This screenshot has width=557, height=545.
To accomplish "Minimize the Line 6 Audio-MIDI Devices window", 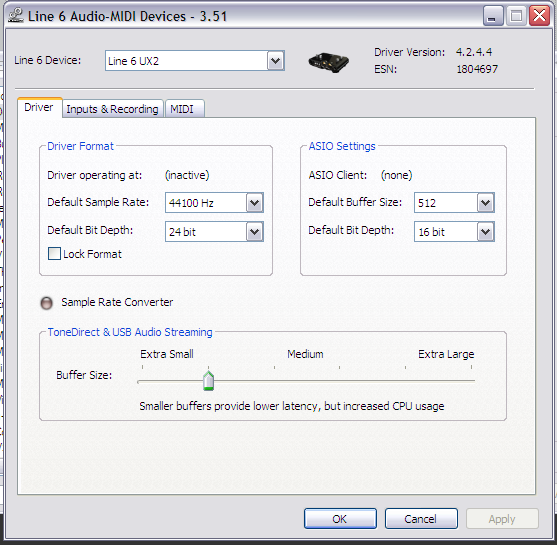I will [493, 16].
